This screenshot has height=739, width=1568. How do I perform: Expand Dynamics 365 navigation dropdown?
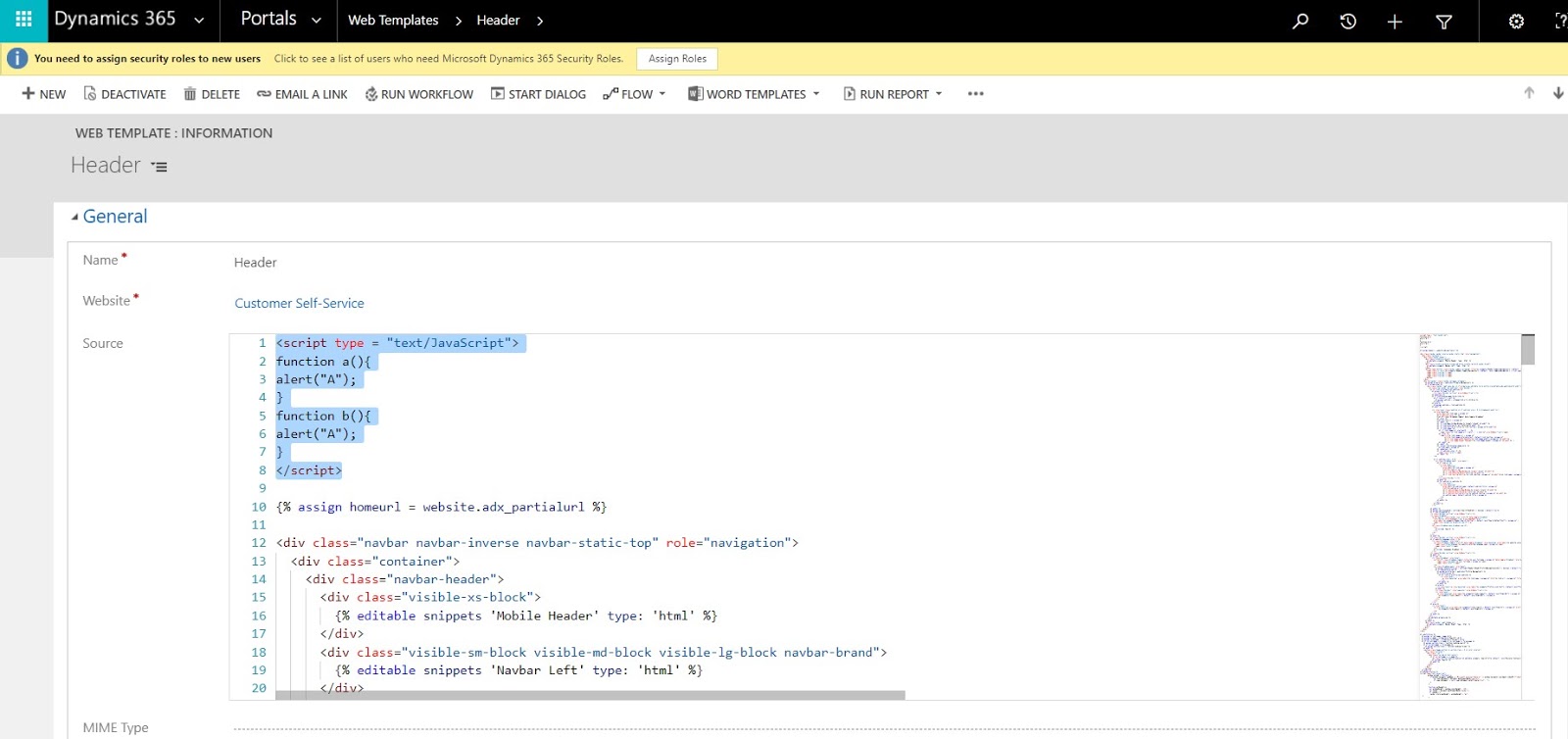(x=200, y=21)
